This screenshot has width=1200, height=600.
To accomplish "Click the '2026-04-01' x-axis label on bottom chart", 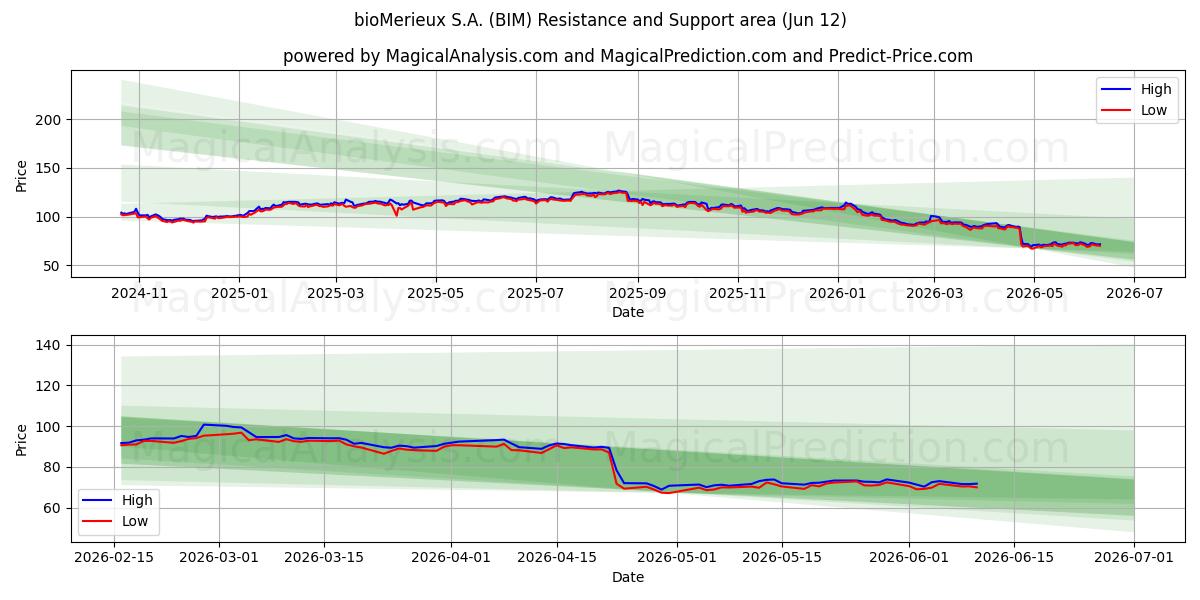I will click(x=450, y=559).
